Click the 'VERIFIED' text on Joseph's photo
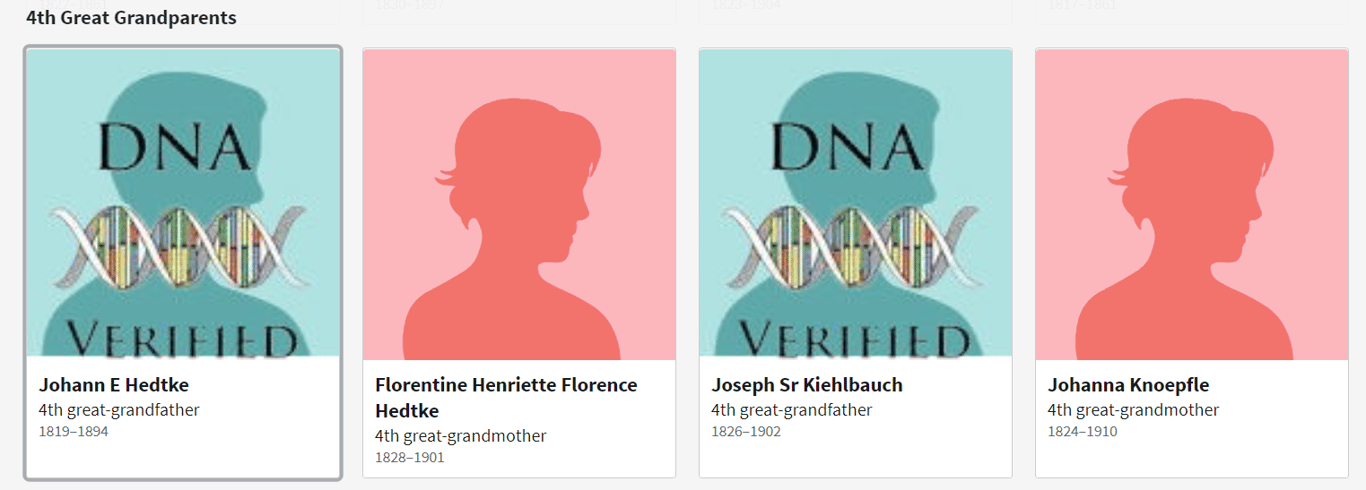The height and width of the screenshot is (490, 1366). [x=855, y=340]
